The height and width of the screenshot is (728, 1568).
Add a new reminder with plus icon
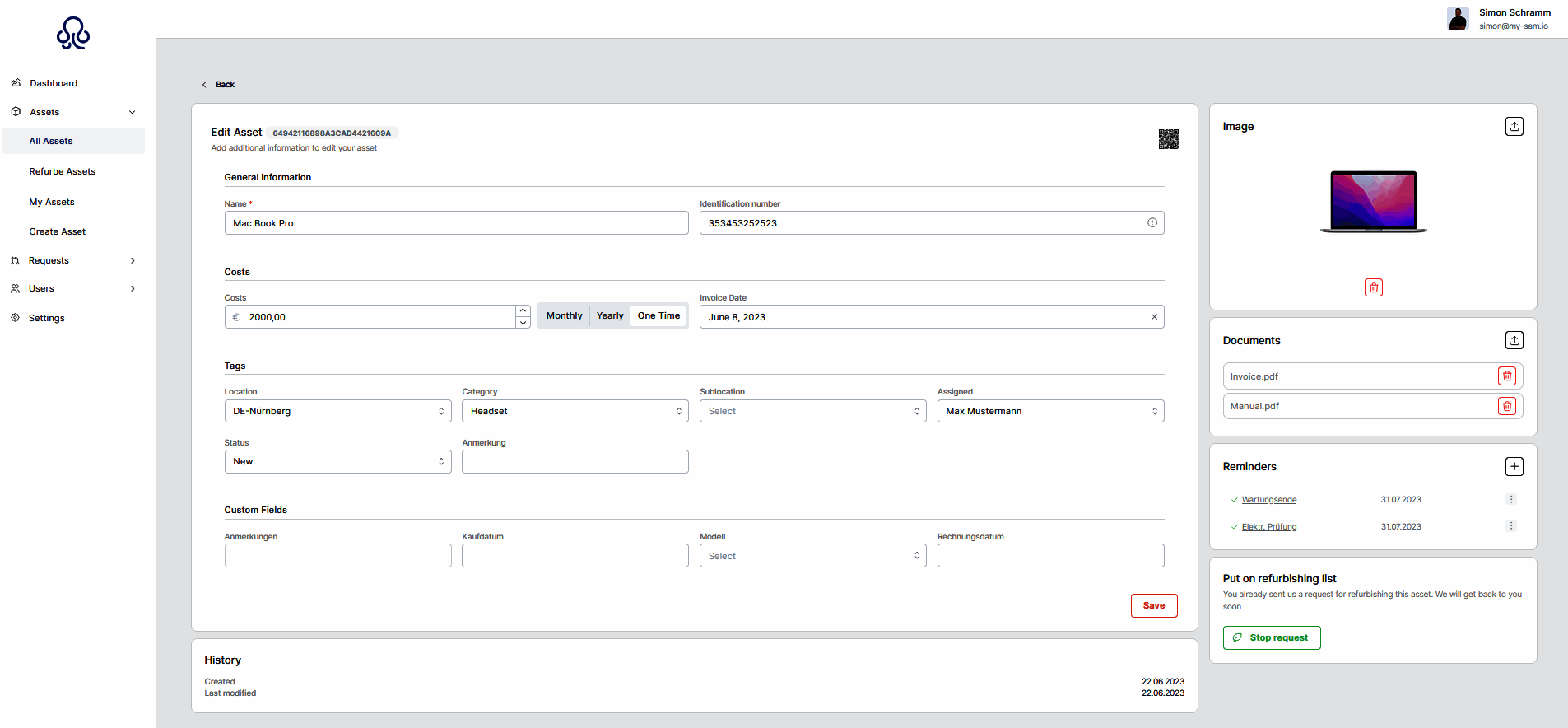pyautogui.click(x=1514, y=466)
